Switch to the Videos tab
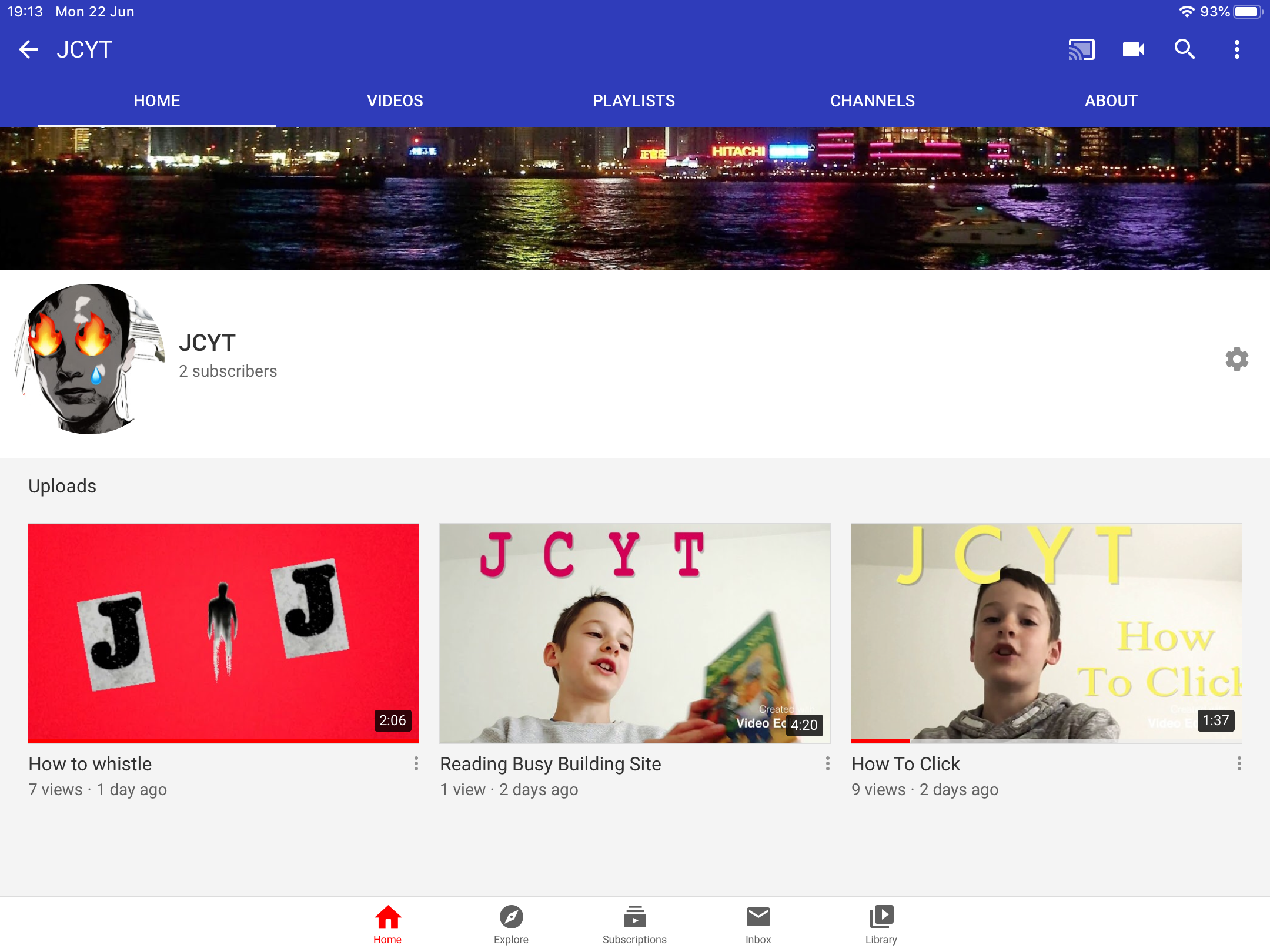The image size is (1270, 952). [395, 100]
